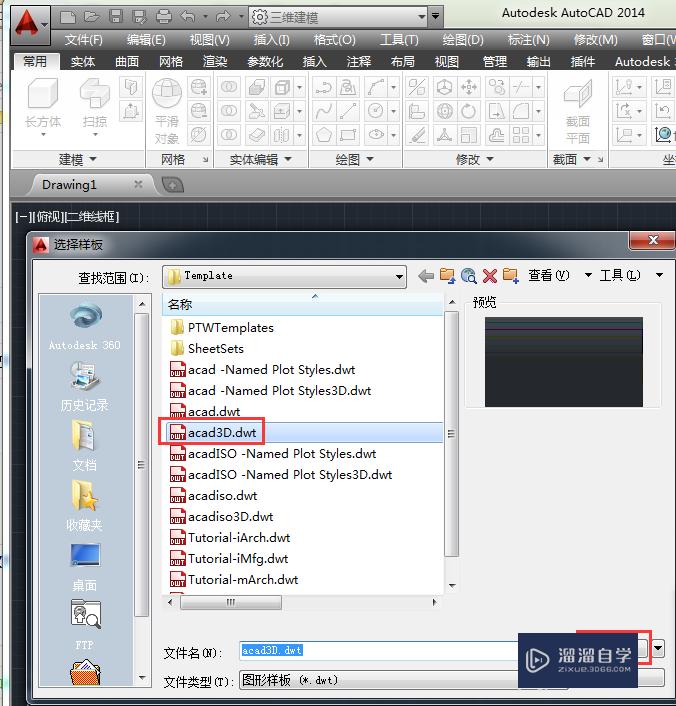676x706 pixels.
Task: Click the new drawing tab plus icon
Action: pos(172,185)
